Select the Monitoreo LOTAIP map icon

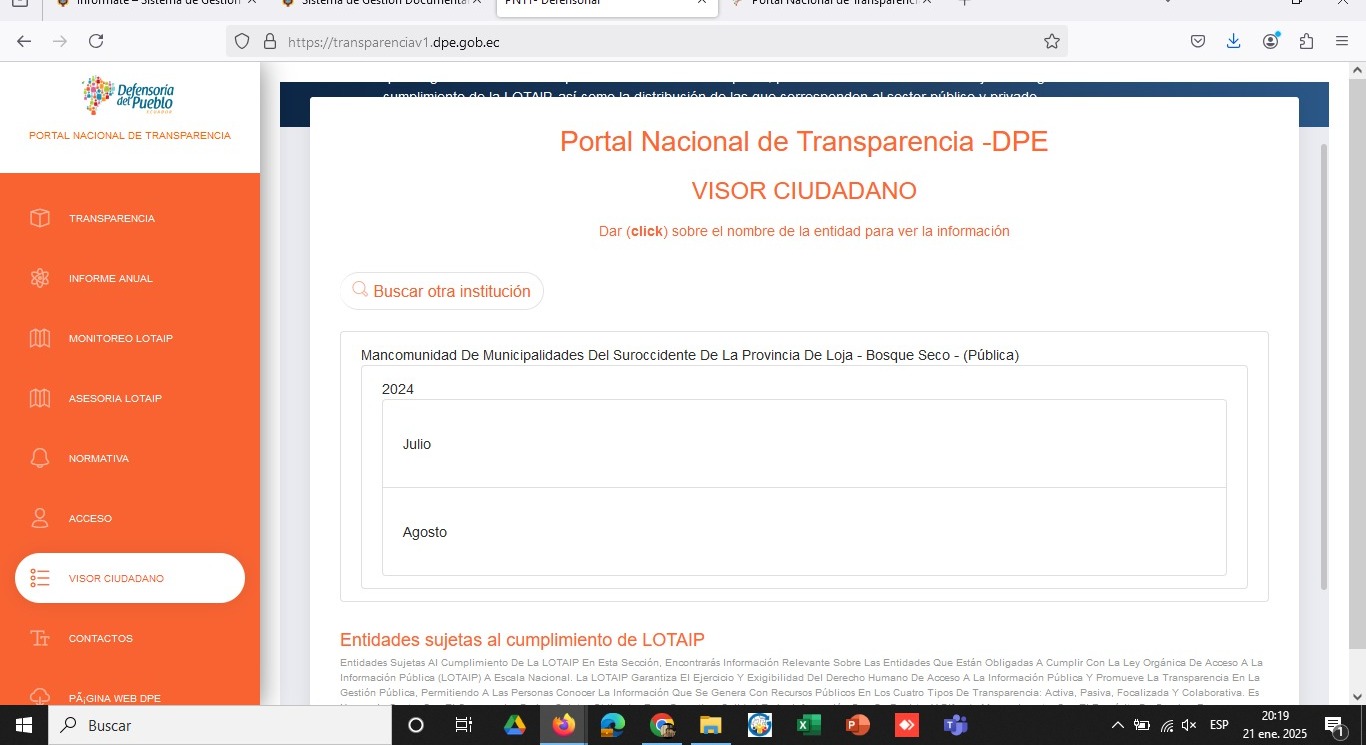tap(40, 338)
